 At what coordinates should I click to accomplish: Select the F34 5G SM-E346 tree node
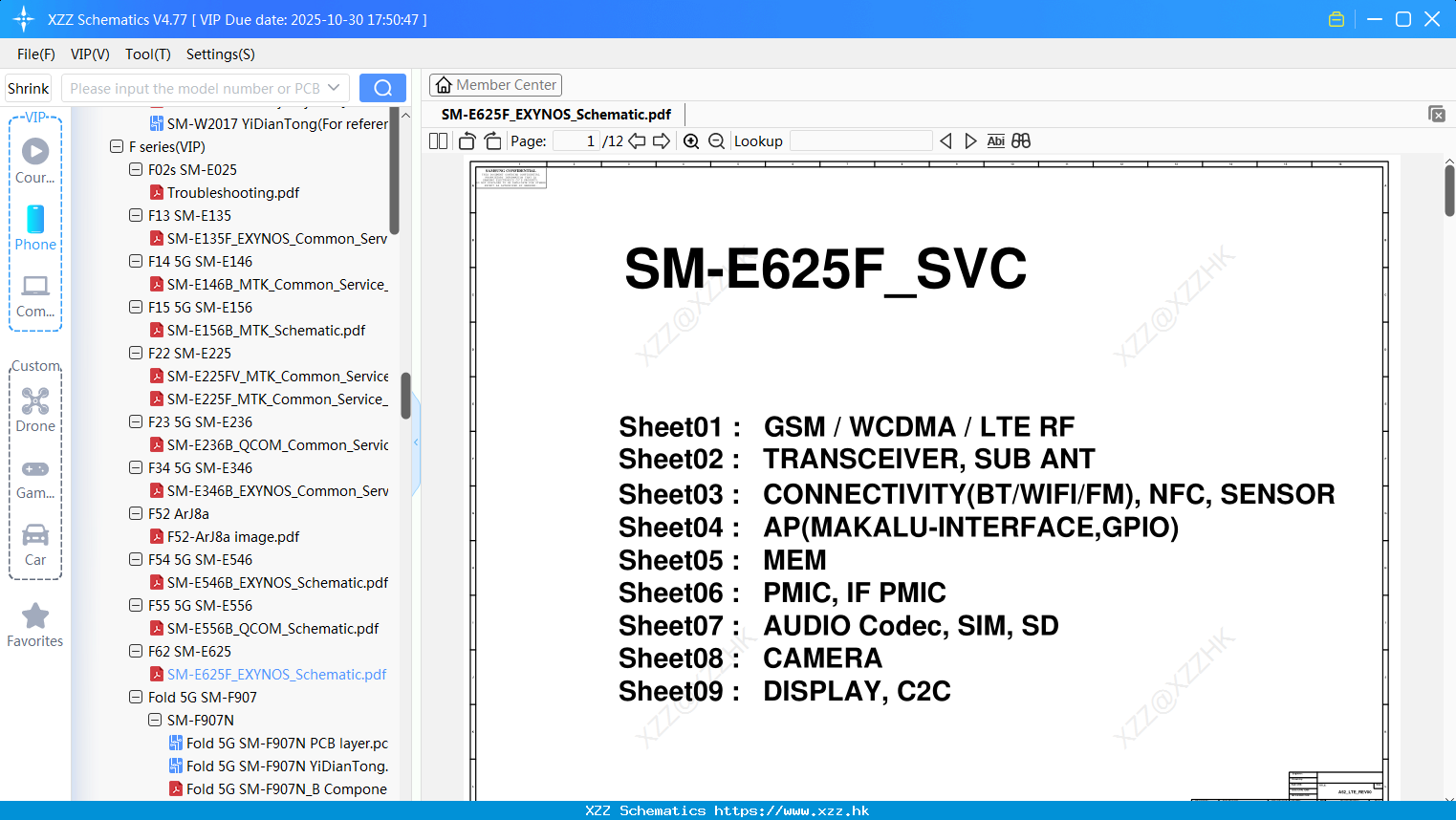tap(200, 468)
